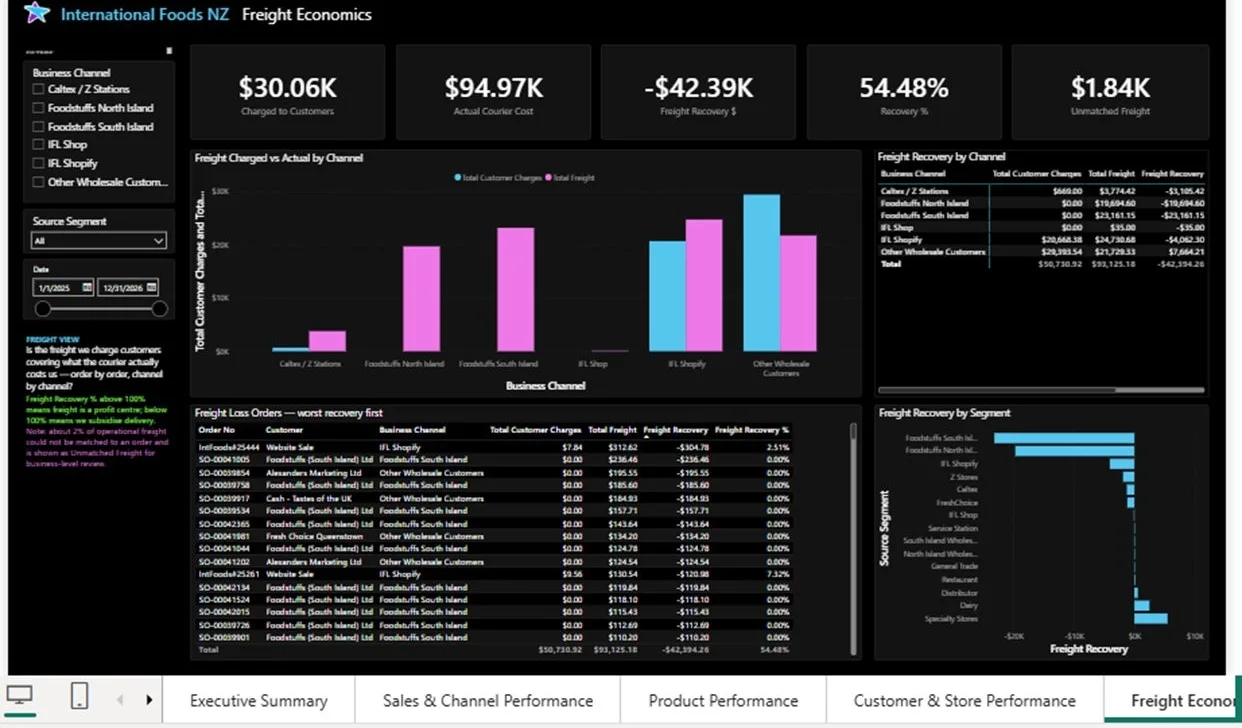The height and width of the screenshot is (728, 1242).
Task: Click the right handle of the date slider
Action: (x=159, y=309)
